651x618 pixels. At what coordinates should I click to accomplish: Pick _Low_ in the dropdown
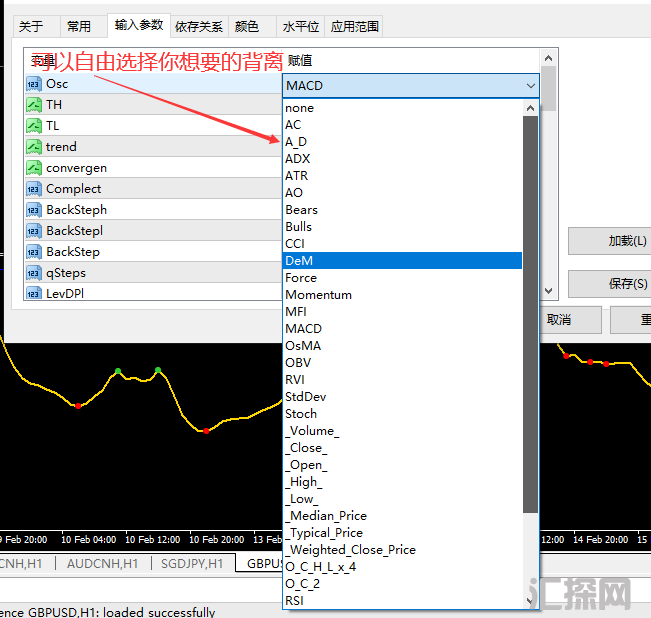(x=402, y=499)
